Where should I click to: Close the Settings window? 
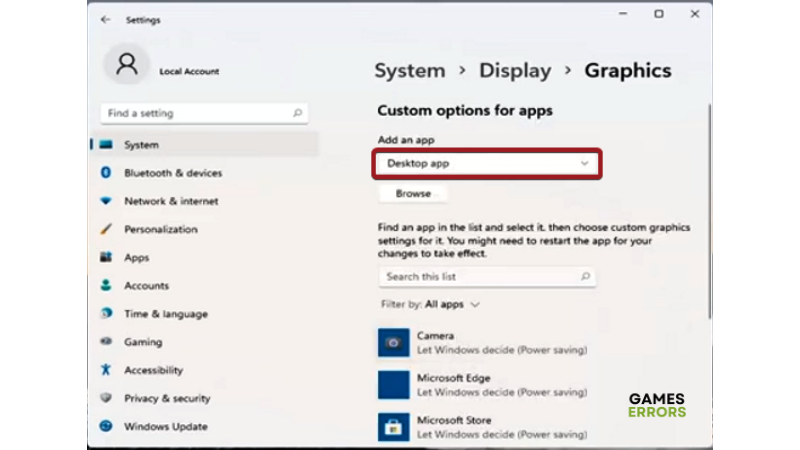695,14
